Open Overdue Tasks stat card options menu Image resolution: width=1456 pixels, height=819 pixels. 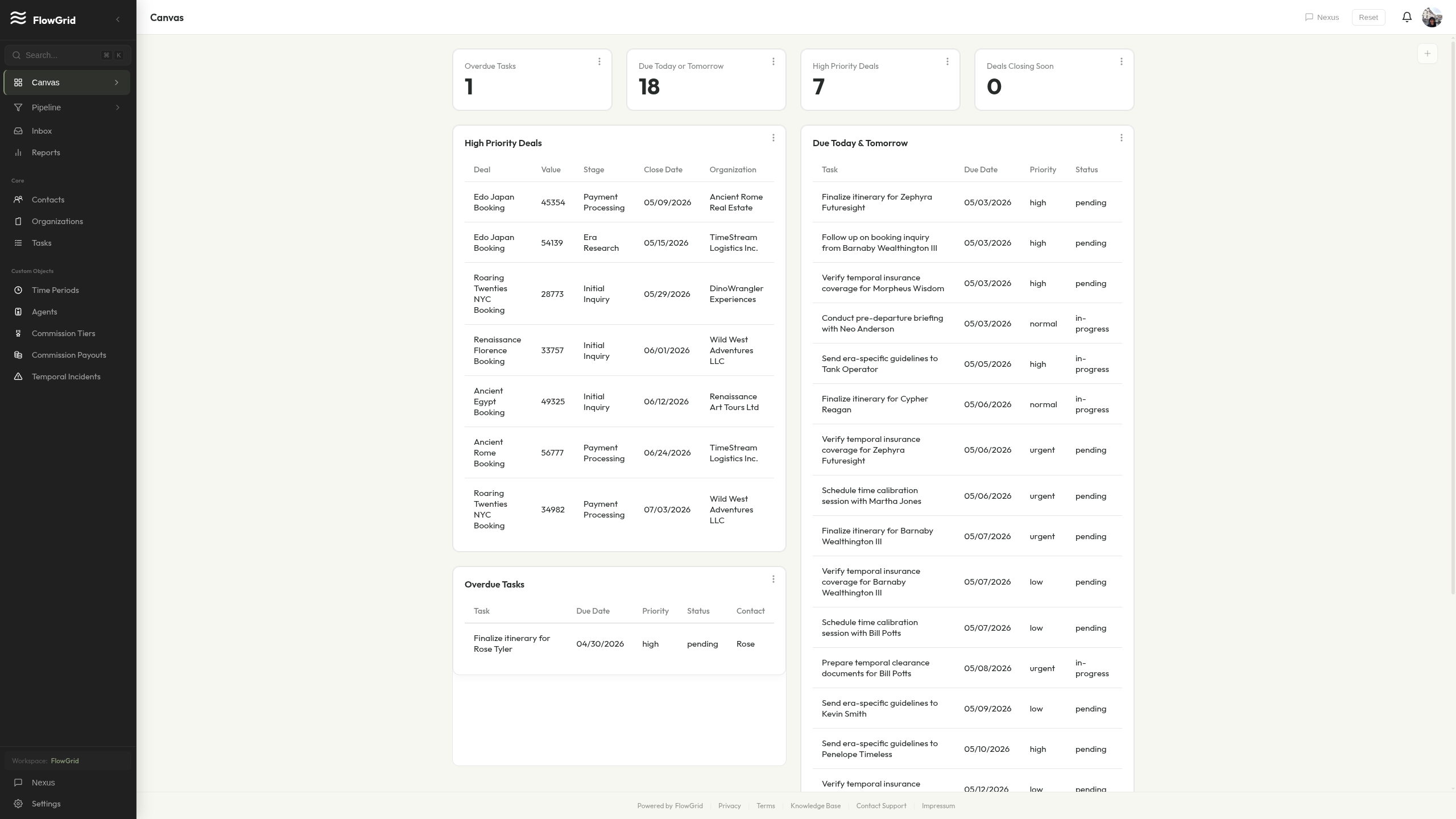[x=599, y=61]
